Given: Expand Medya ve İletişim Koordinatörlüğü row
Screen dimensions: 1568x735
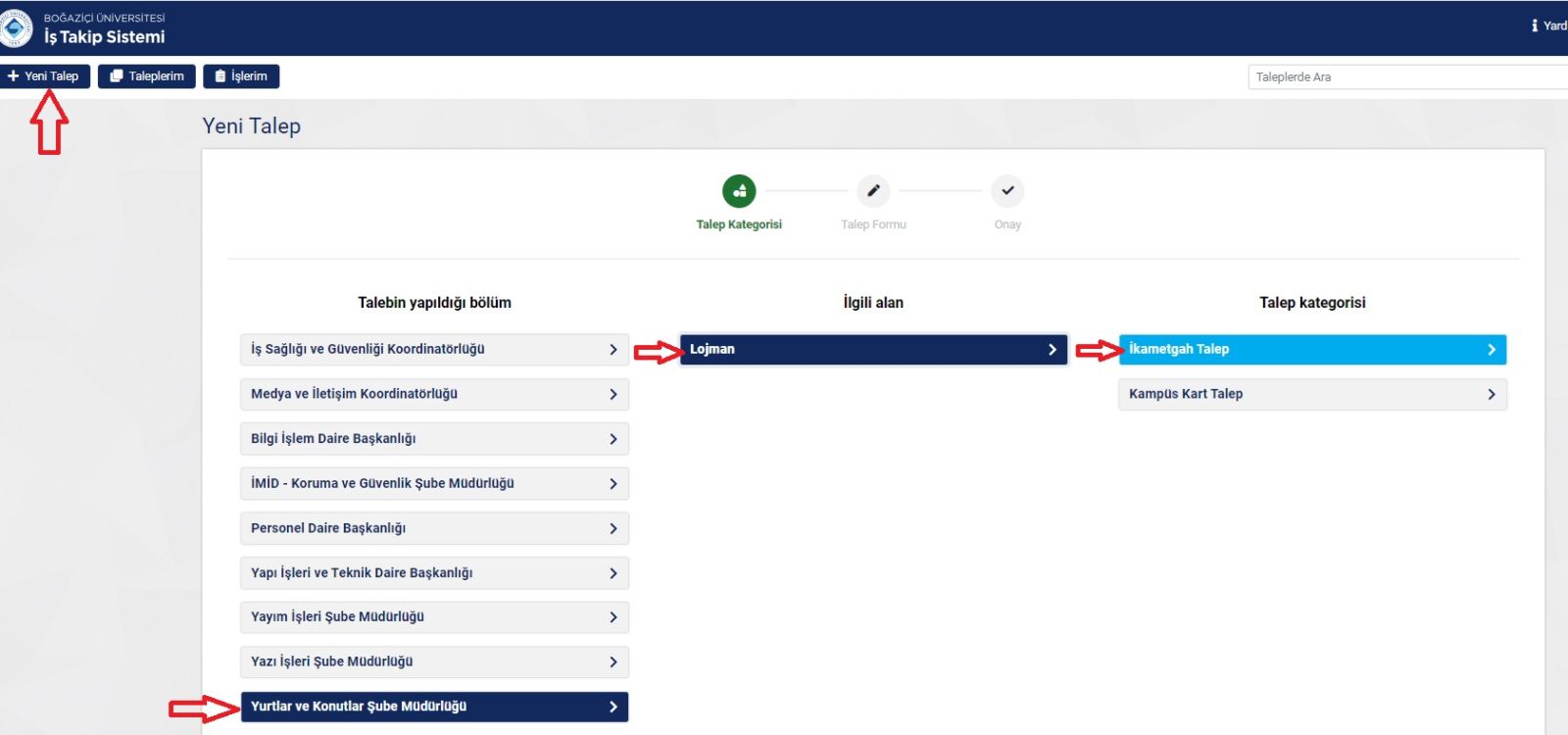Looking at the screenshot, I should (x=434, y=394).
